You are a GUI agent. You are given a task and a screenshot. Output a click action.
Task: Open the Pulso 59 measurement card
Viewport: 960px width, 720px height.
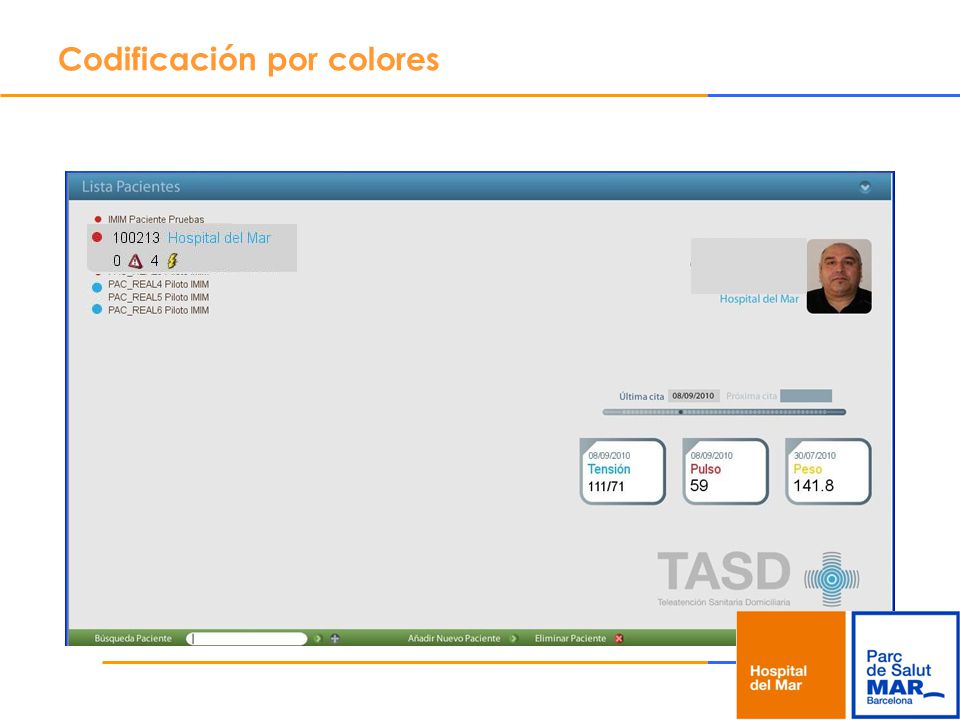(726, 471)
